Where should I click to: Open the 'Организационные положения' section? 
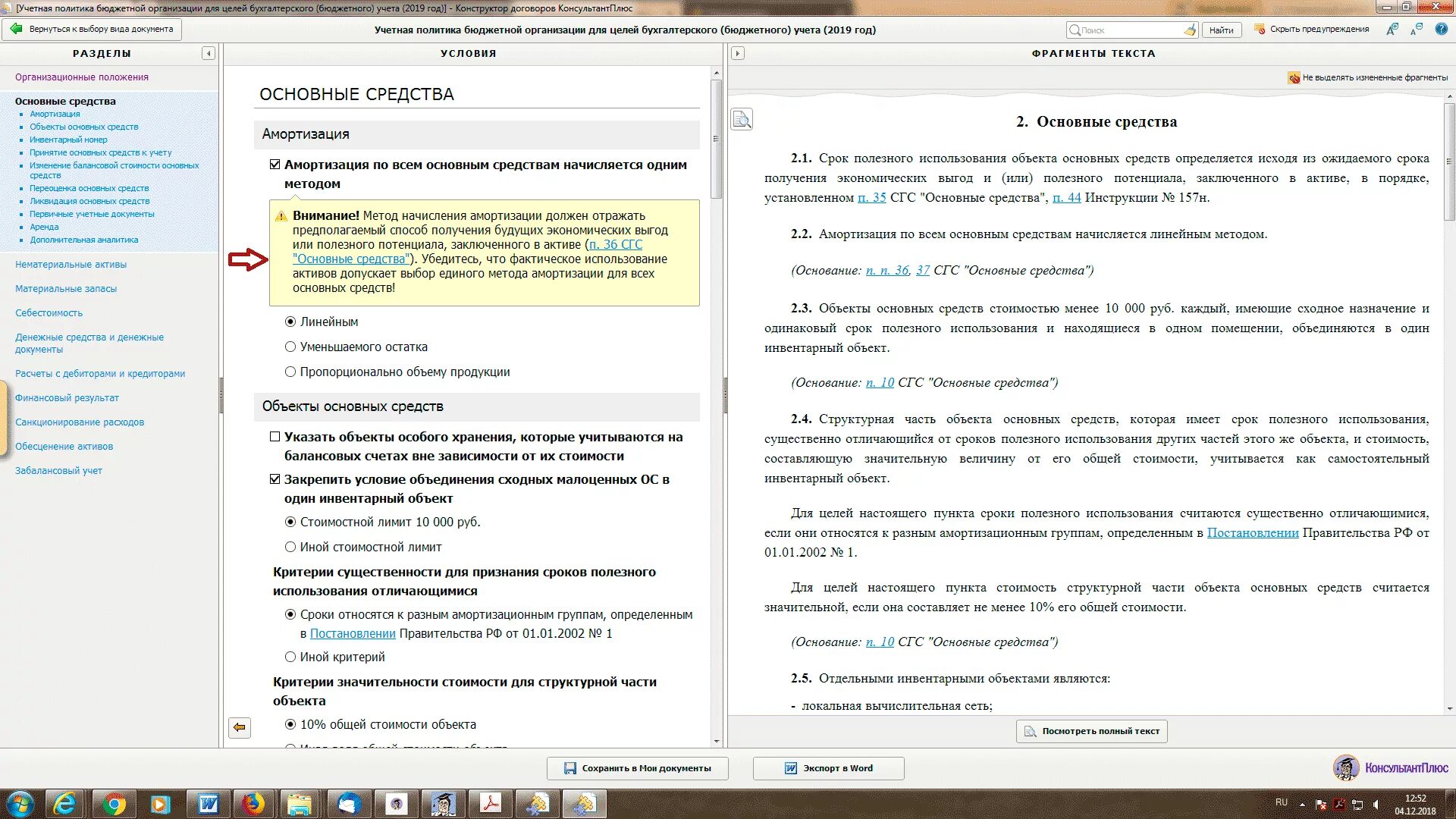[x=82, y=77]
